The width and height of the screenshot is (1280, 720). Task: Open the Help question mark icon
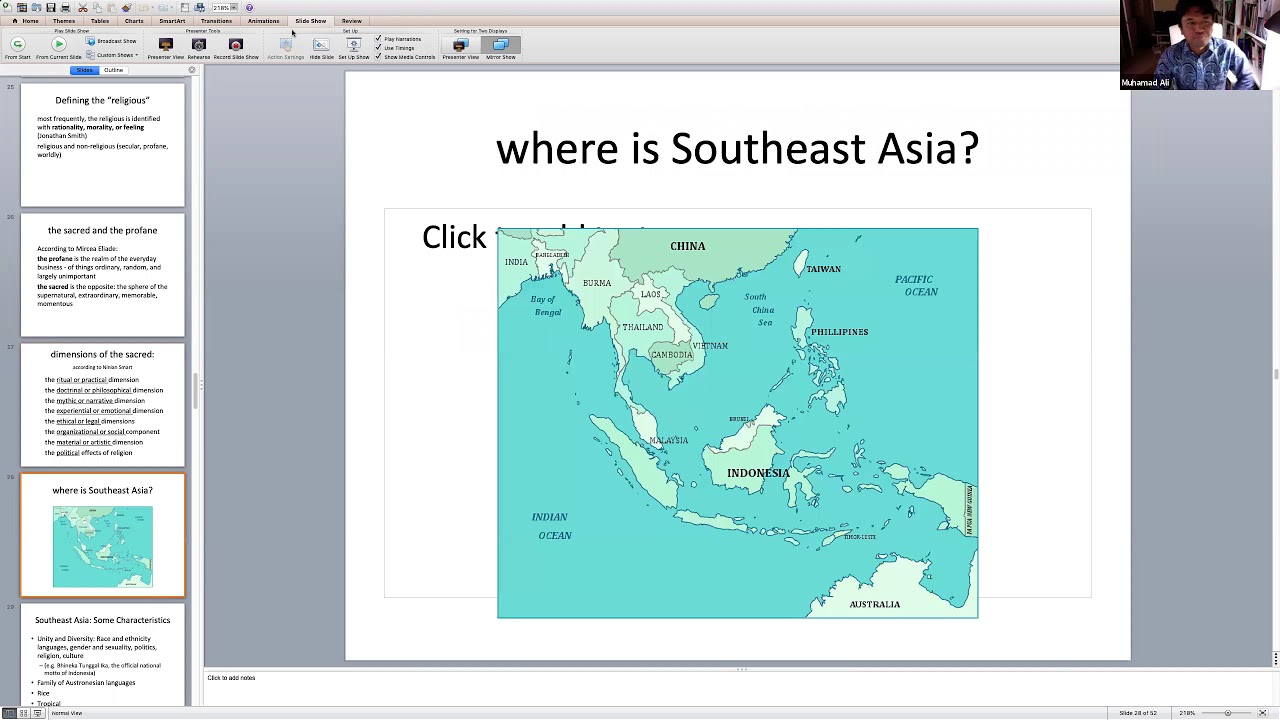[249, 7]
